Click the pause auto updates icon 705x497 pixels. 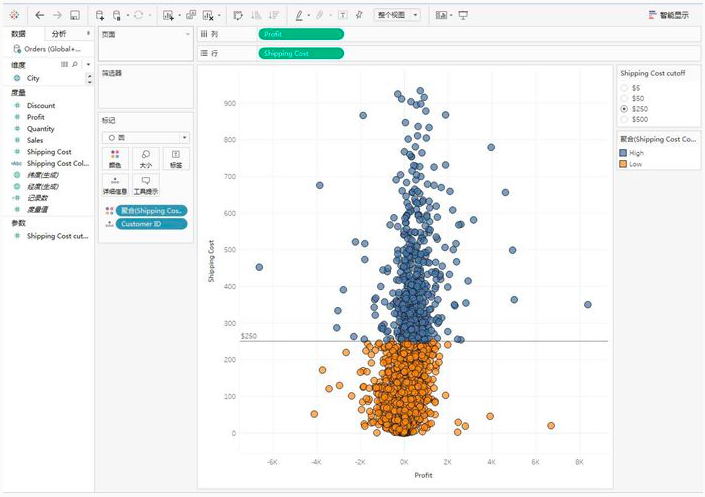(116, 15)
